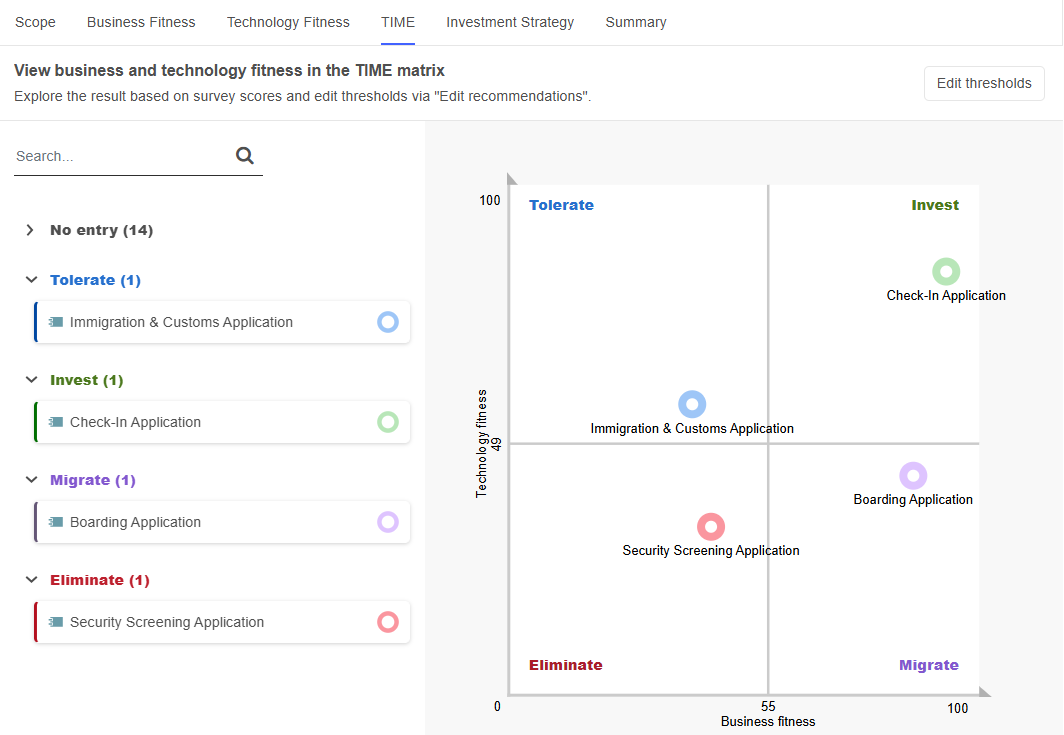Click application icon beside Immigration & Customs list item

tap(56, 322)
